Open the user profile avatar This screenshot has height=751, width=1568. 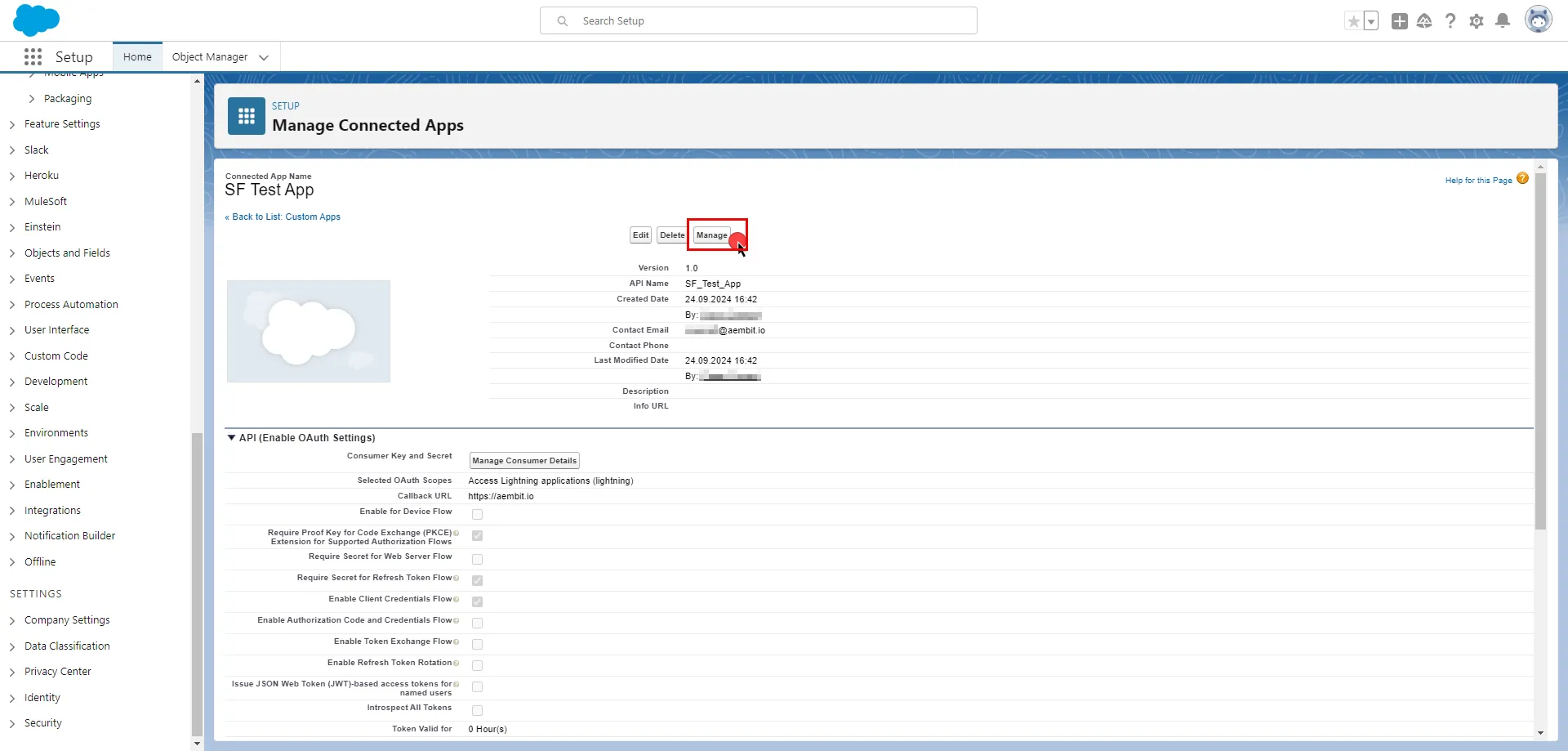(1539, 20)
